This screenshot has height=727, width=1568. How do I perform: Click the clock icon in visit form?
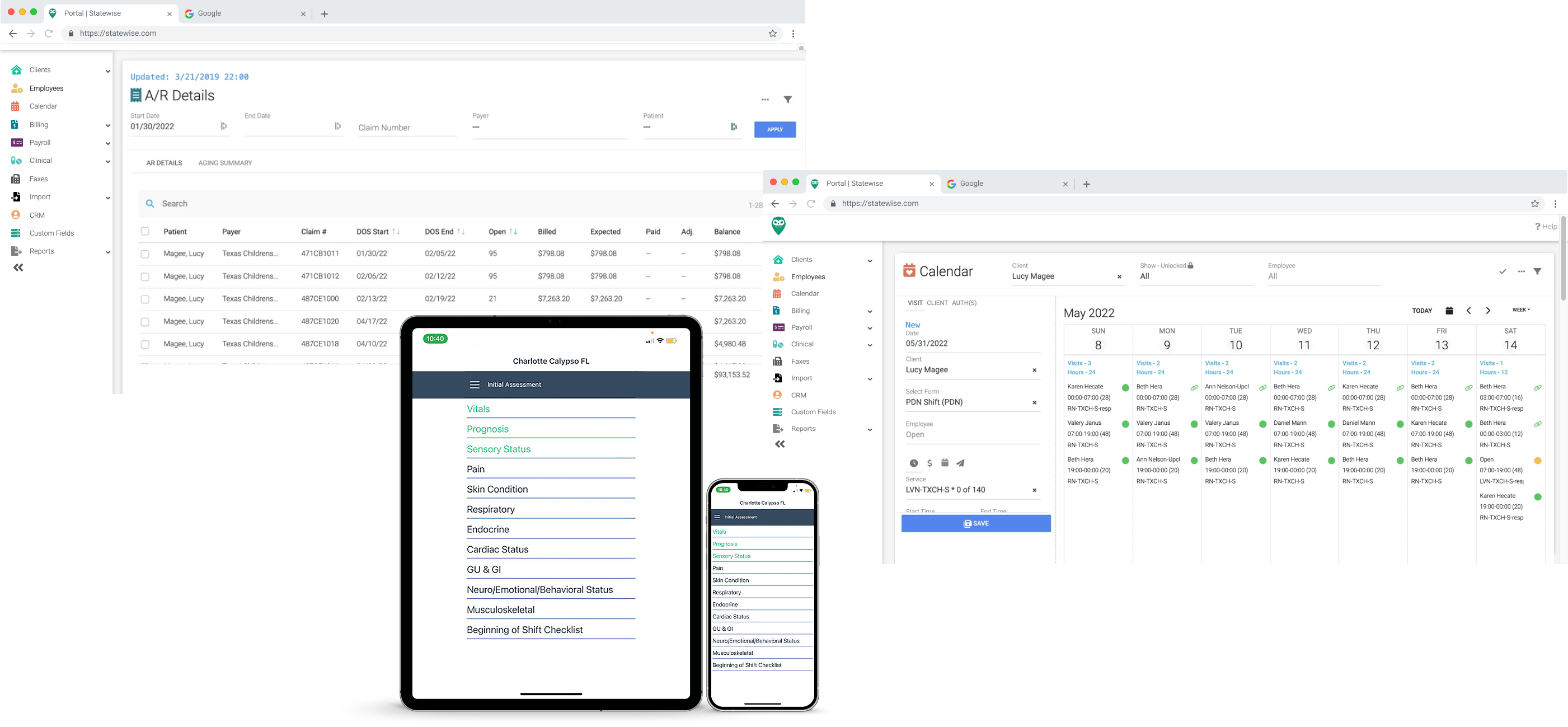tap(914, 463)
